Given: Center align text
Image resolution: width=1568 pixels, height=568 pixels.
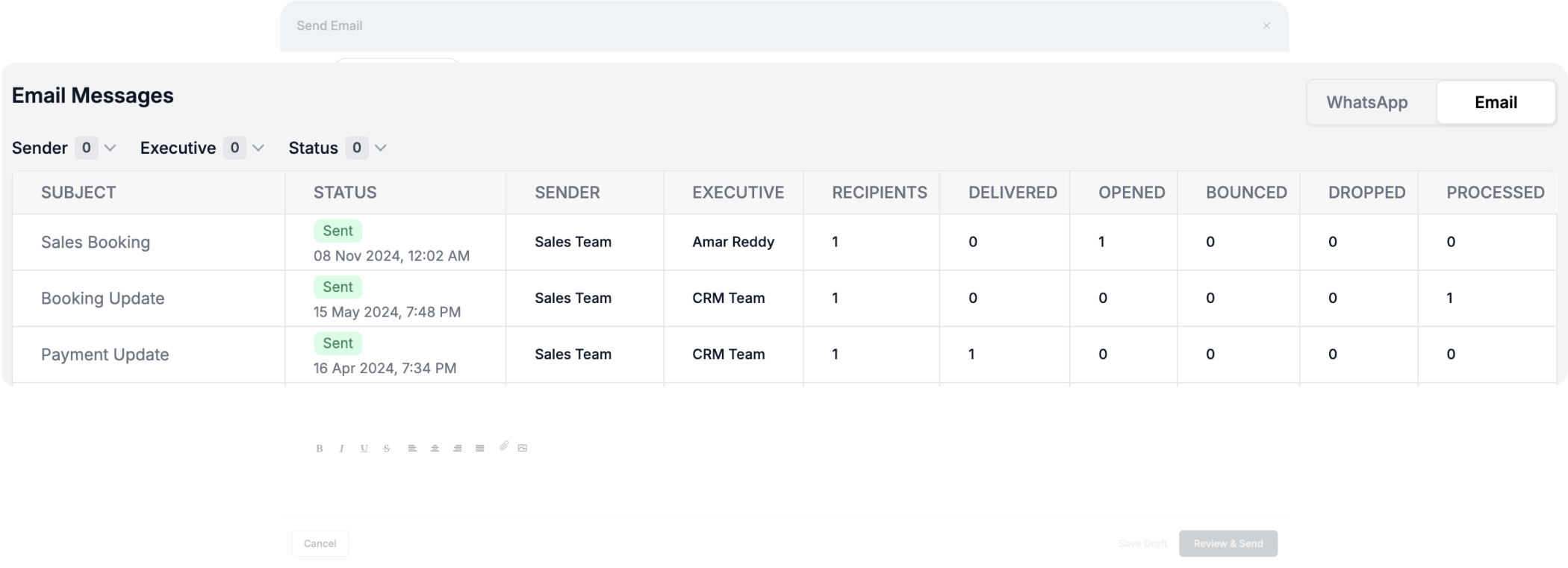Looking at the screenshot, I should tap(435, 449).
